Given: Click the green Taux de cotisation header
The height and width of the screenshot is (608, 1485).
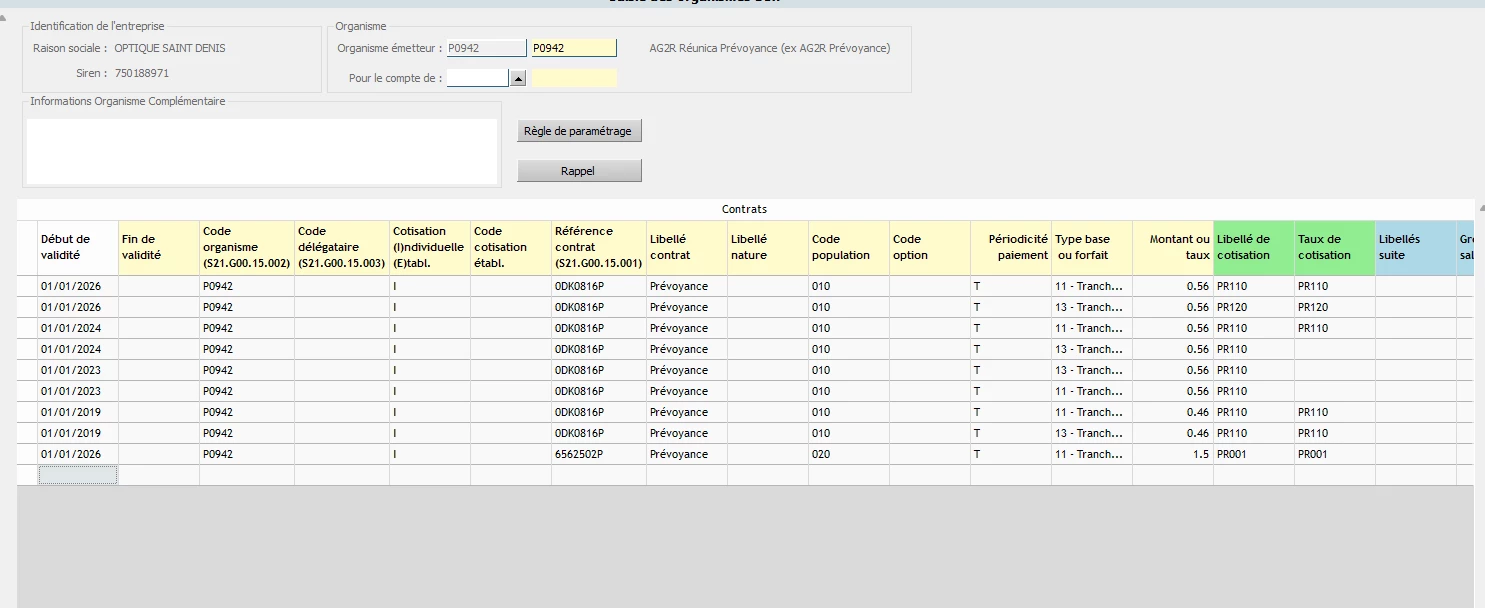Looking at the screenshot, I should tap(1334, 247).
